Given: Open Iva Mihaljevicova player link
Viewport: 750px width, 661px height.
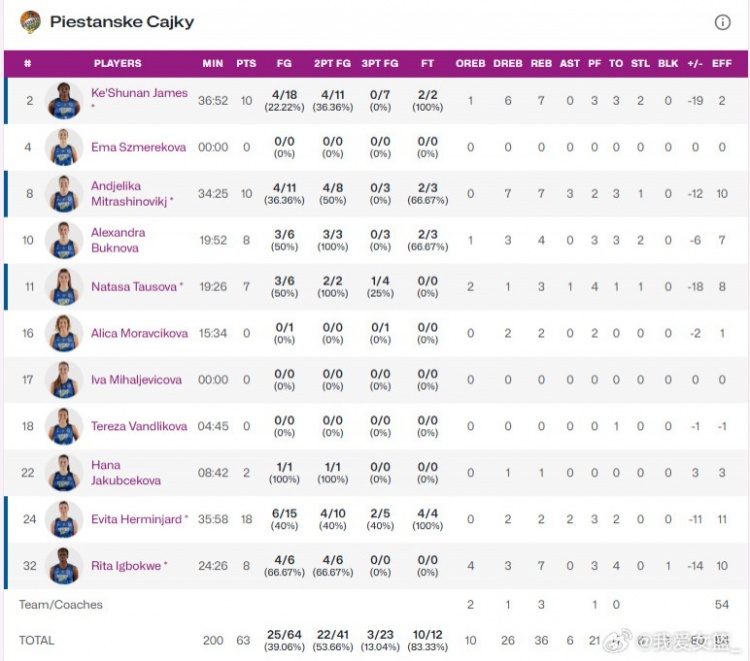Looking at the screenshot, I should point(136,380).
